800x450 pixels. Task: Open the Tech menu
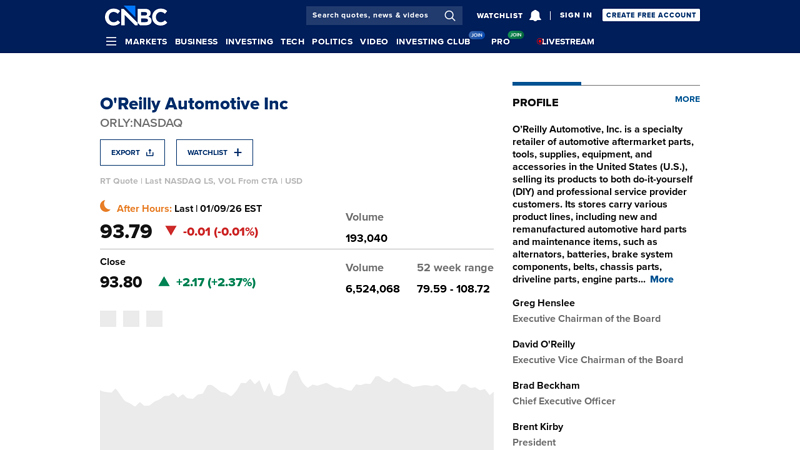292,41
